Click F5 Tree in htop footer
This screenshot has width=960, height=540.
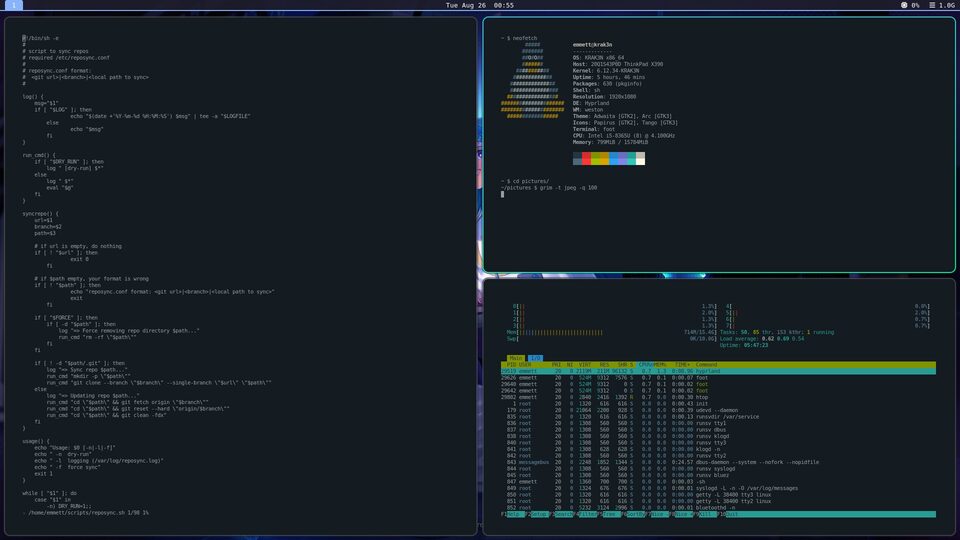coord(609,514)
